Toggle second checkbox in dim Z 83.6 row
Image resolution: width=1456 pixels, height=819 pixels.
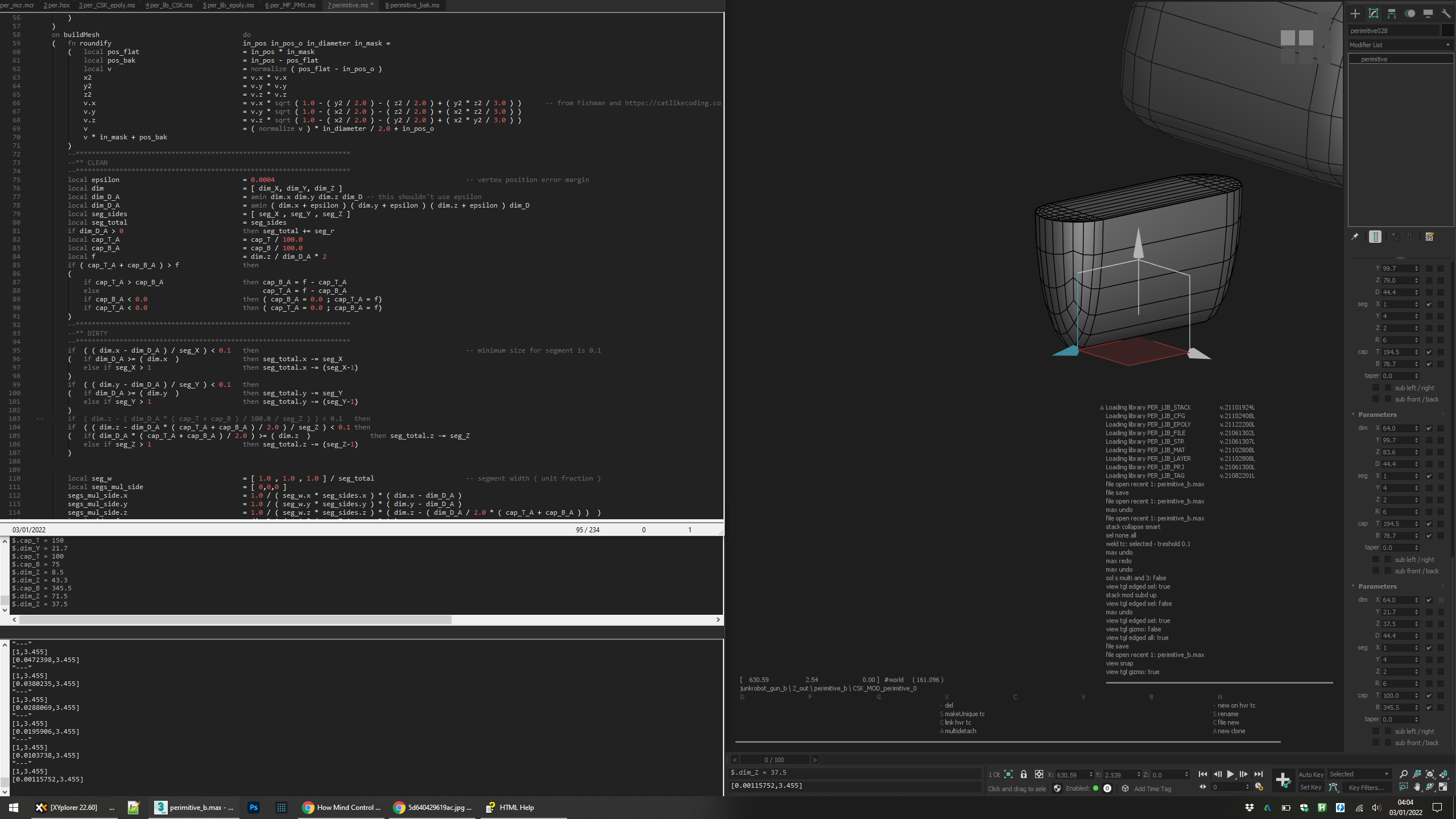tap(1441, 452)
